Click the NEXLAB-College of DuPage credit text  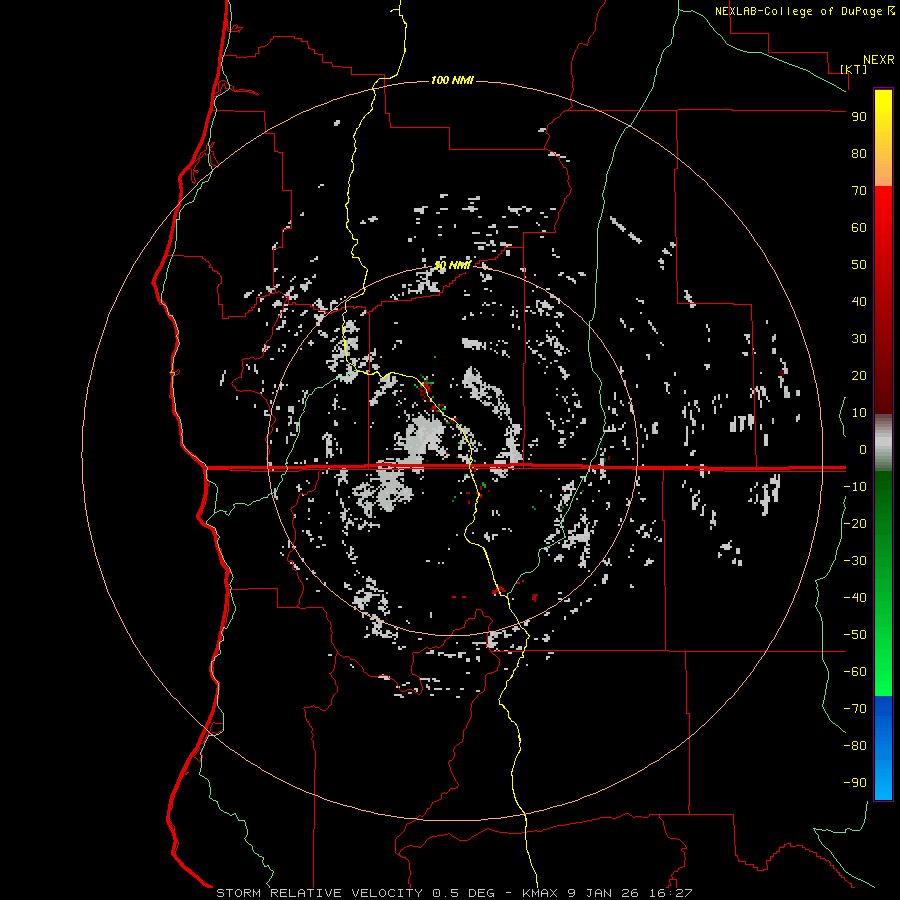[799, 11]
